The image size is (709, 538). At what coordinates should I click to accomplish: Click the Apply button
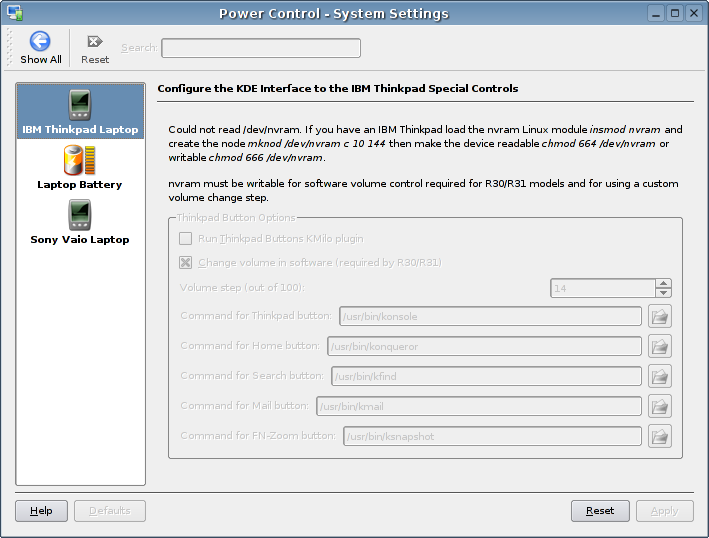pyautogui.click(x=664, y=511)
